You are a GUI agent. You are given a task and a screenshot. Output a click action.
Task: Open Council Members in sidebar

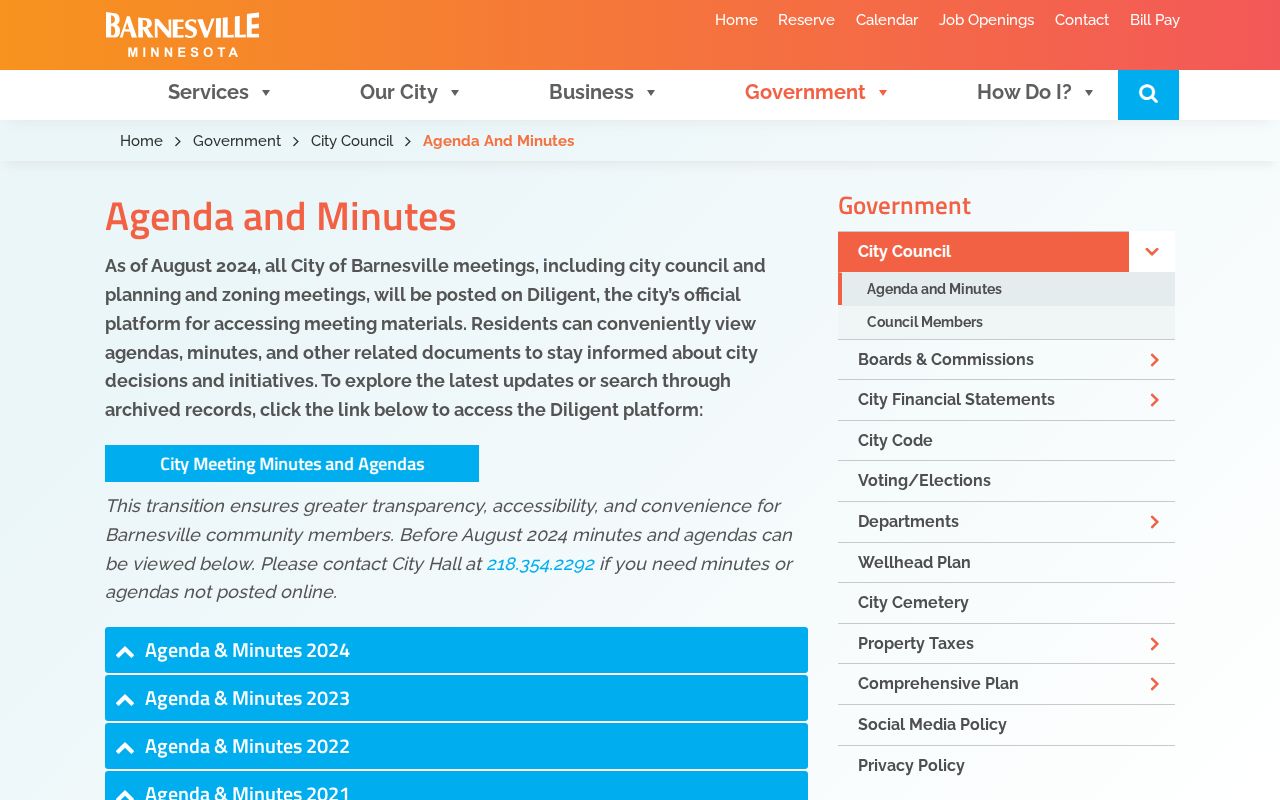(1006, 322)
